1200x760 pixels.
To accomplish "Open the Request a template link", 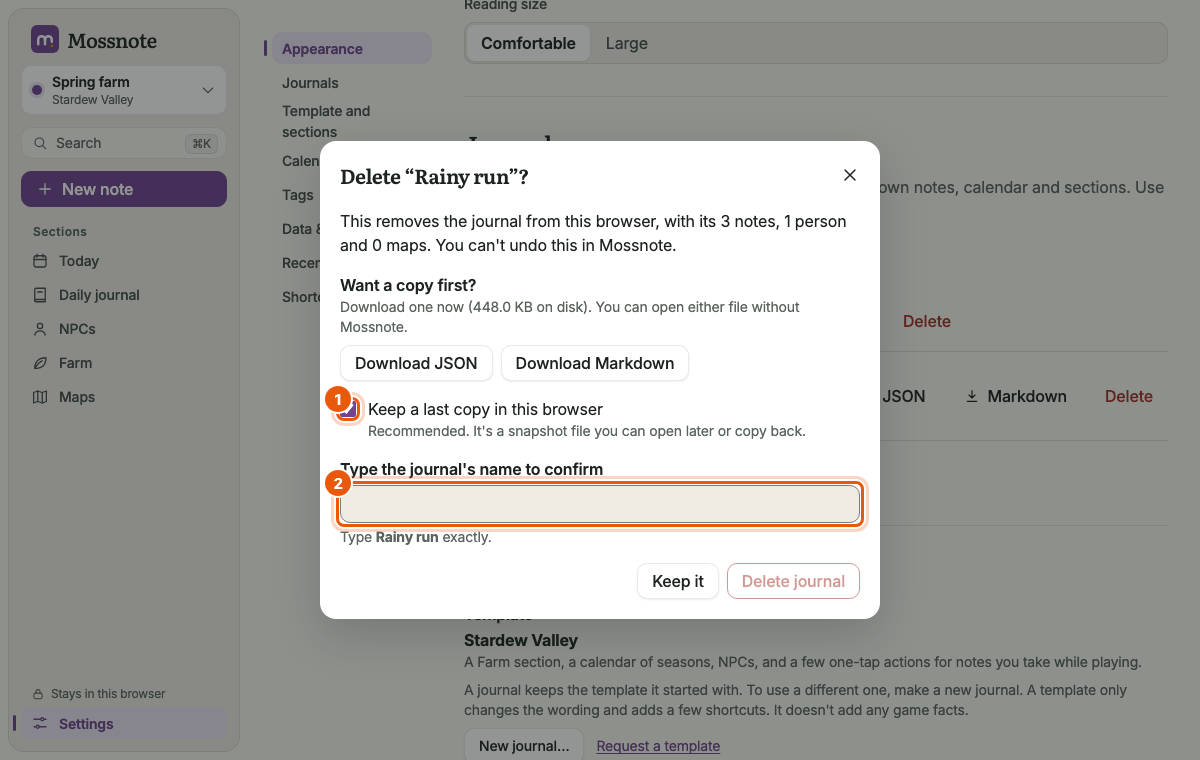I will pos(658,746).
